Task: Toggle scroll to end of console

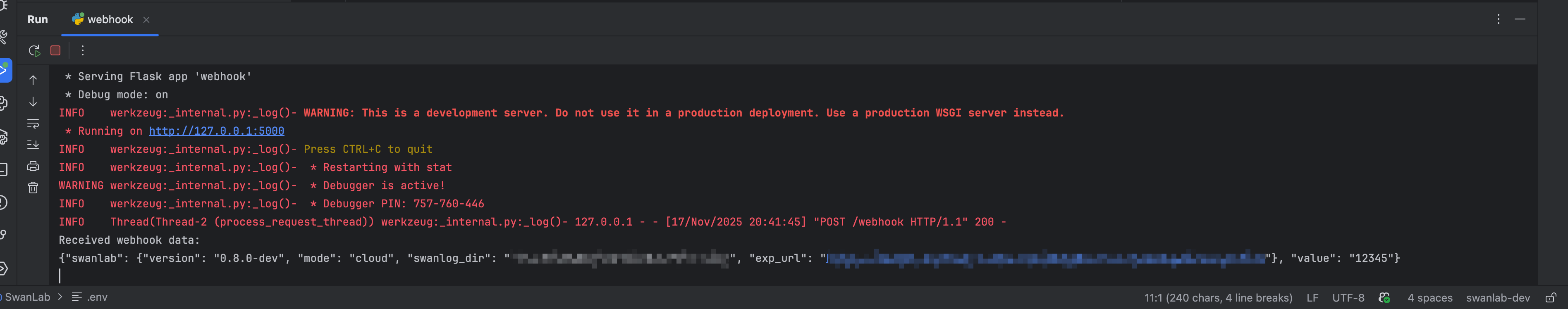Action: click(x=33, y=145)
